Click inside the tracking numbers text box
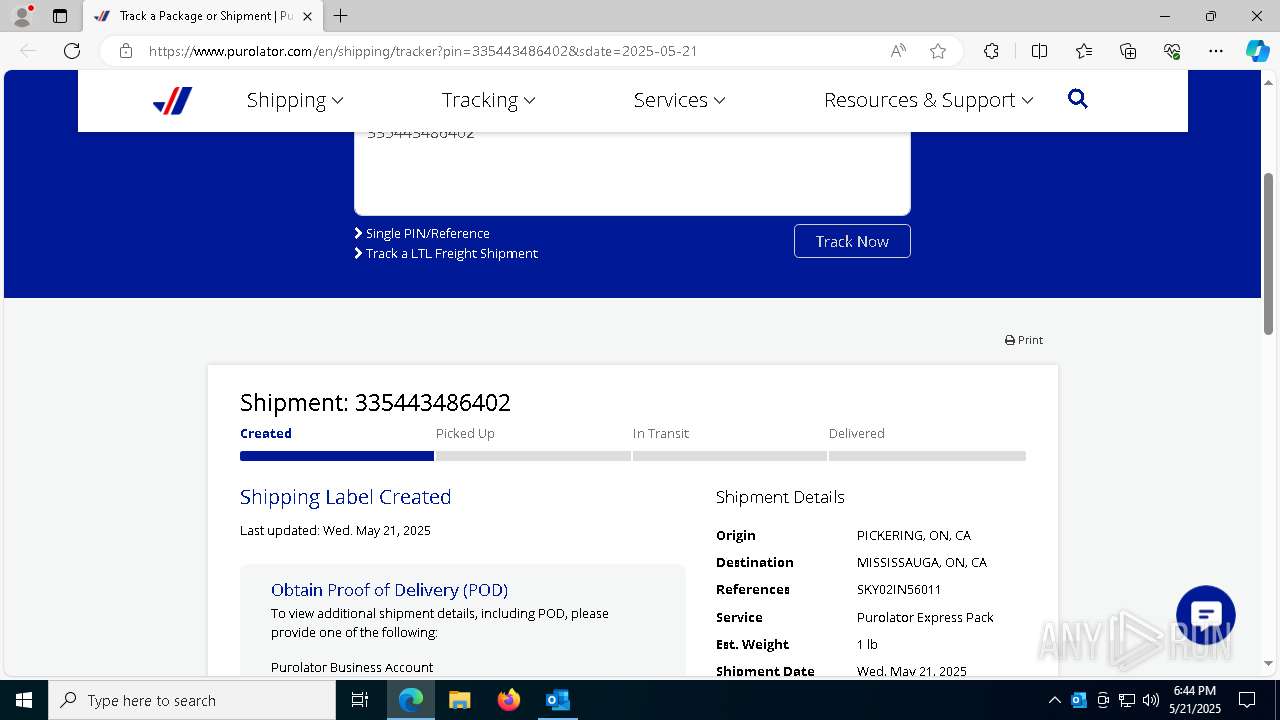Screen dimensions: 1280x720 tap(632, 172)
